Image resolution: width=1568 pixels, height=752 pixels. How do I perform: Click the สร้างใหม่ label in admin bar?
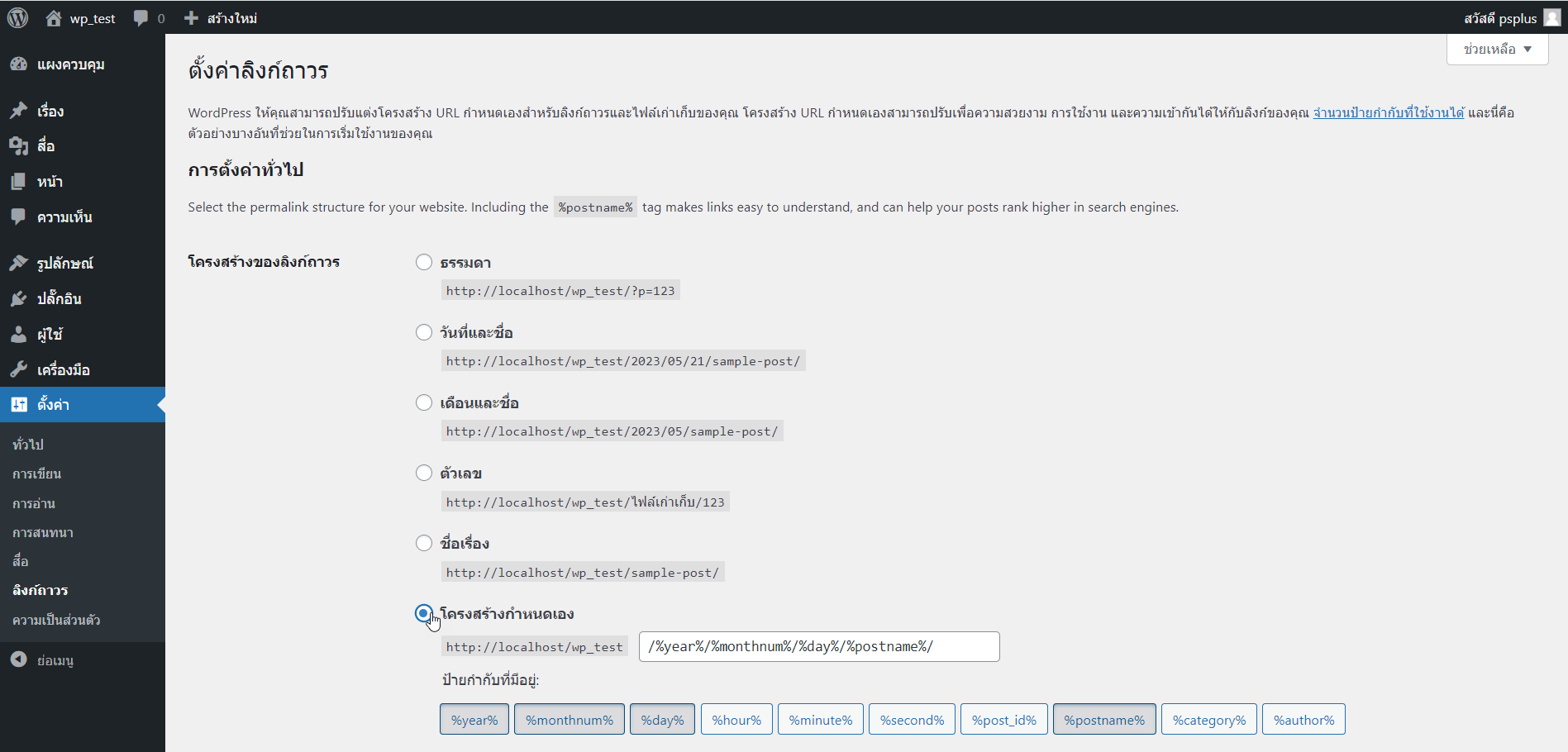232,18
